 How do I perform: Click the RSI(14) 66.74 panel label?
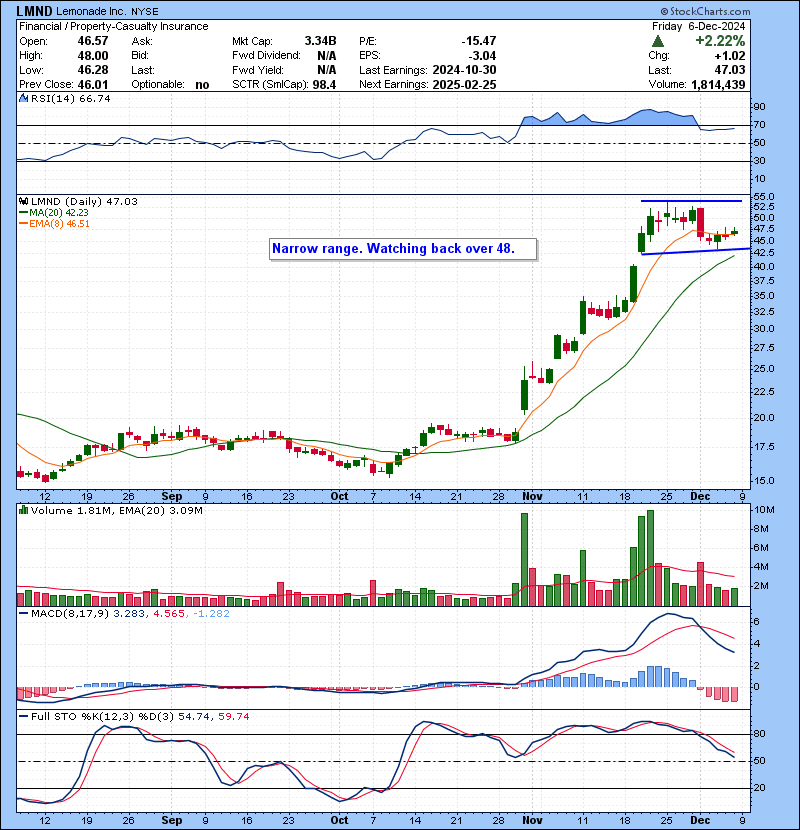point(70,98)
